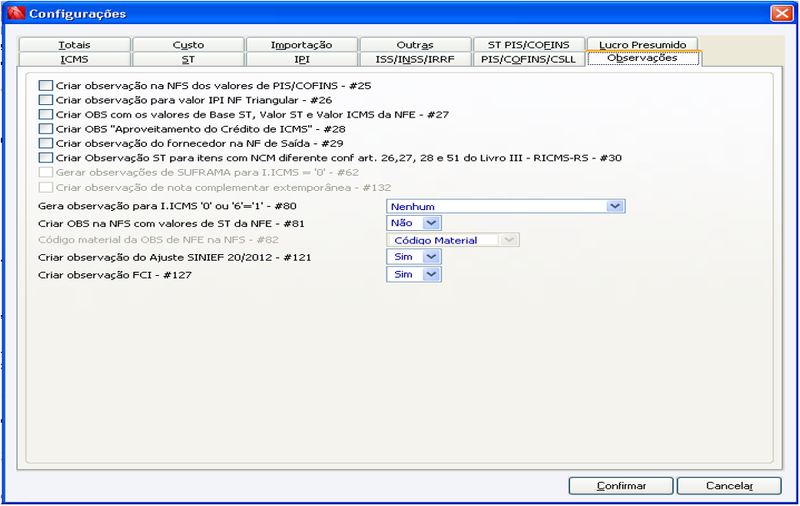Image resolution: width=800 pixels, height=506 pixels.
Task: Close the Configurações window
Action: [782, 13]
